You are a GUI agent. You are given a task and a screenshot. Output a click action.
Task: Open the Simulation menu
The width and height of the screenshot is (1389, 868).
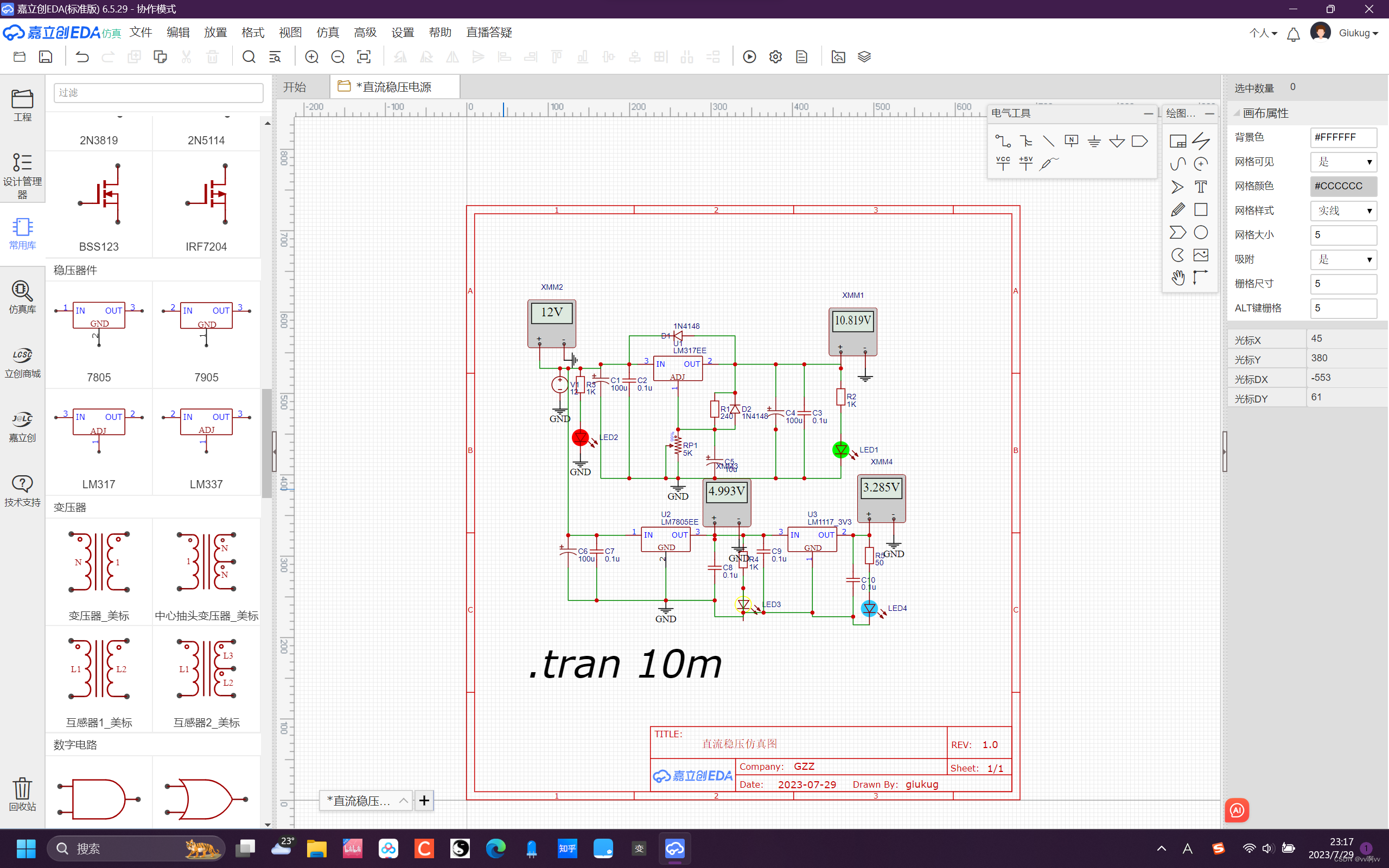[x=327, y=33]
